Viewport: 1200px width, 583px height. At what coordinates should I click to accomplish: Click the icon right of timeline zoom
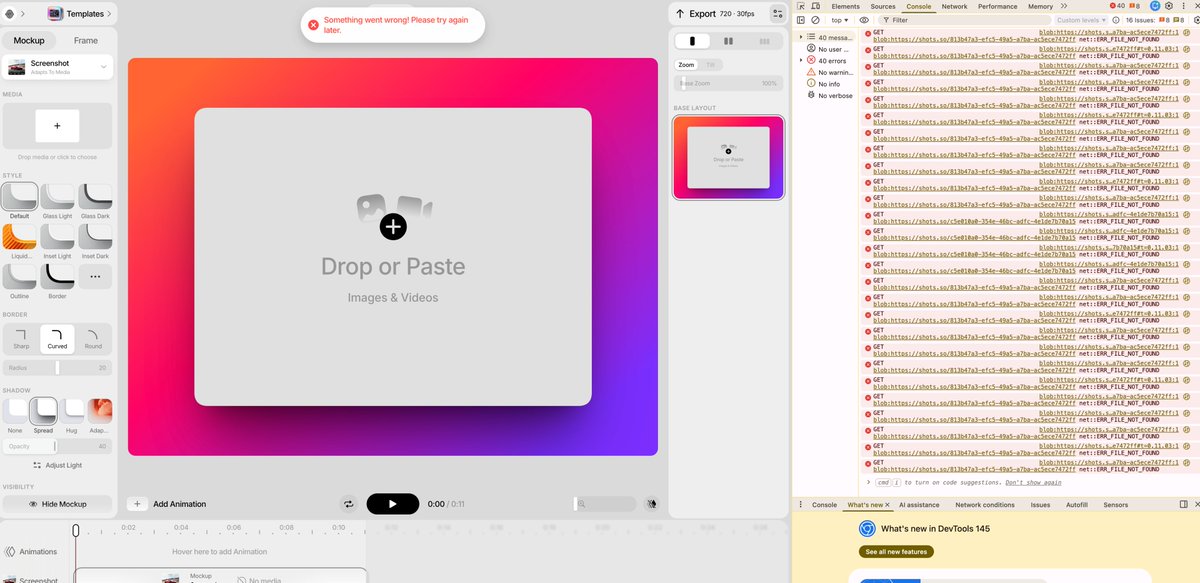[651, 504]
